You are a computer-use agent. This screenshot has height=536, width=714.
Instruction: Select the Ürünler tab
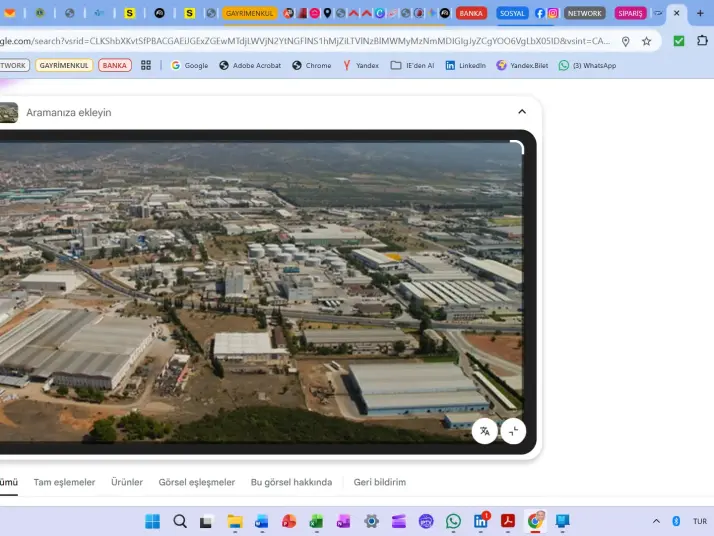point(127,482)
